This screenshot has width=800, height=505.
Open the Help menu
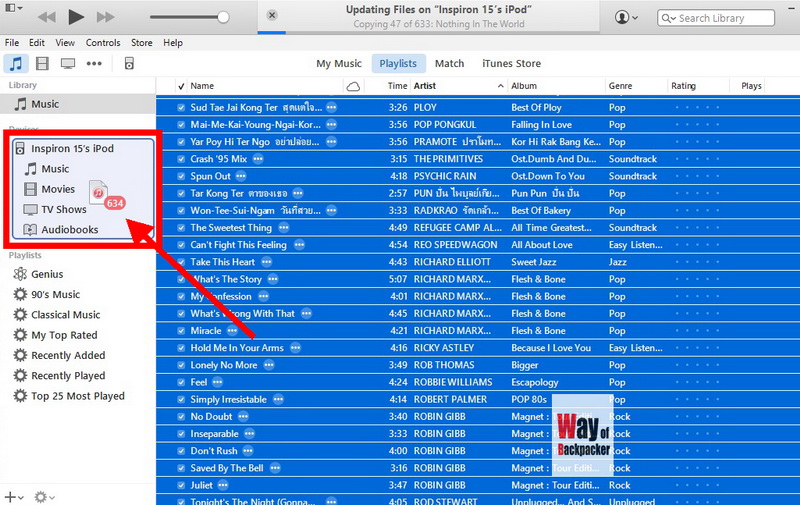(x=173, y=43)
